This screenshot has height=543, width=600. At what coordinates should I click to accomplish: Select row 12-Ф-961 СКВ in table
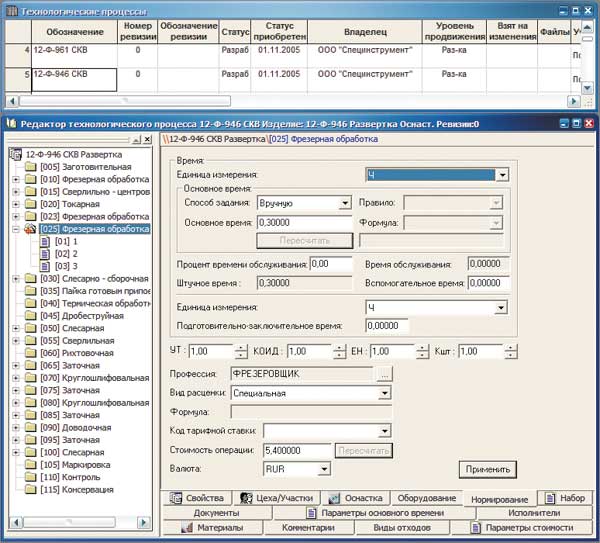tap(293, 56)
